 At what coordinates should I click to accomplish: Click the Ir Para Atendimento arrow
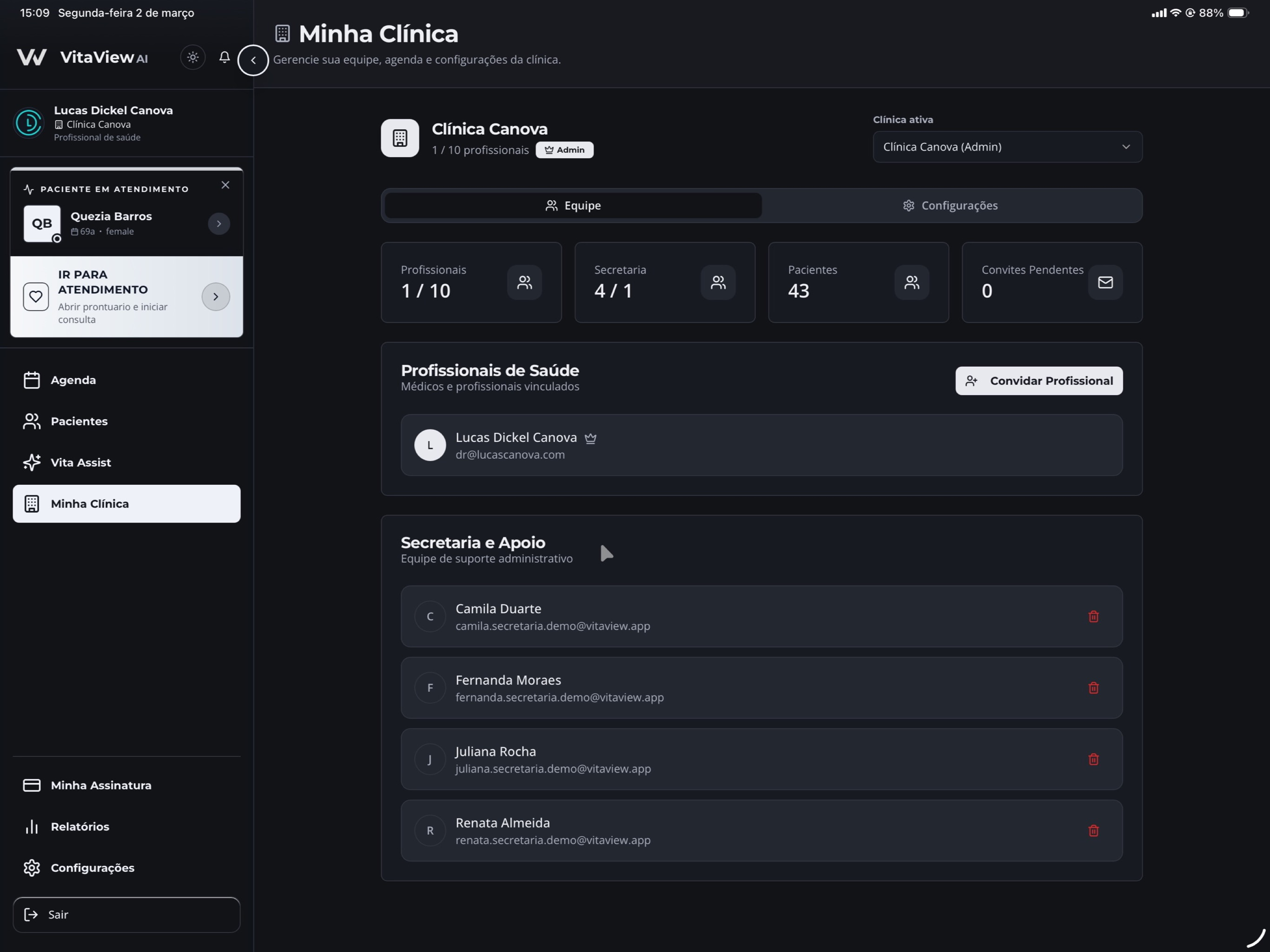click(216, 297)
